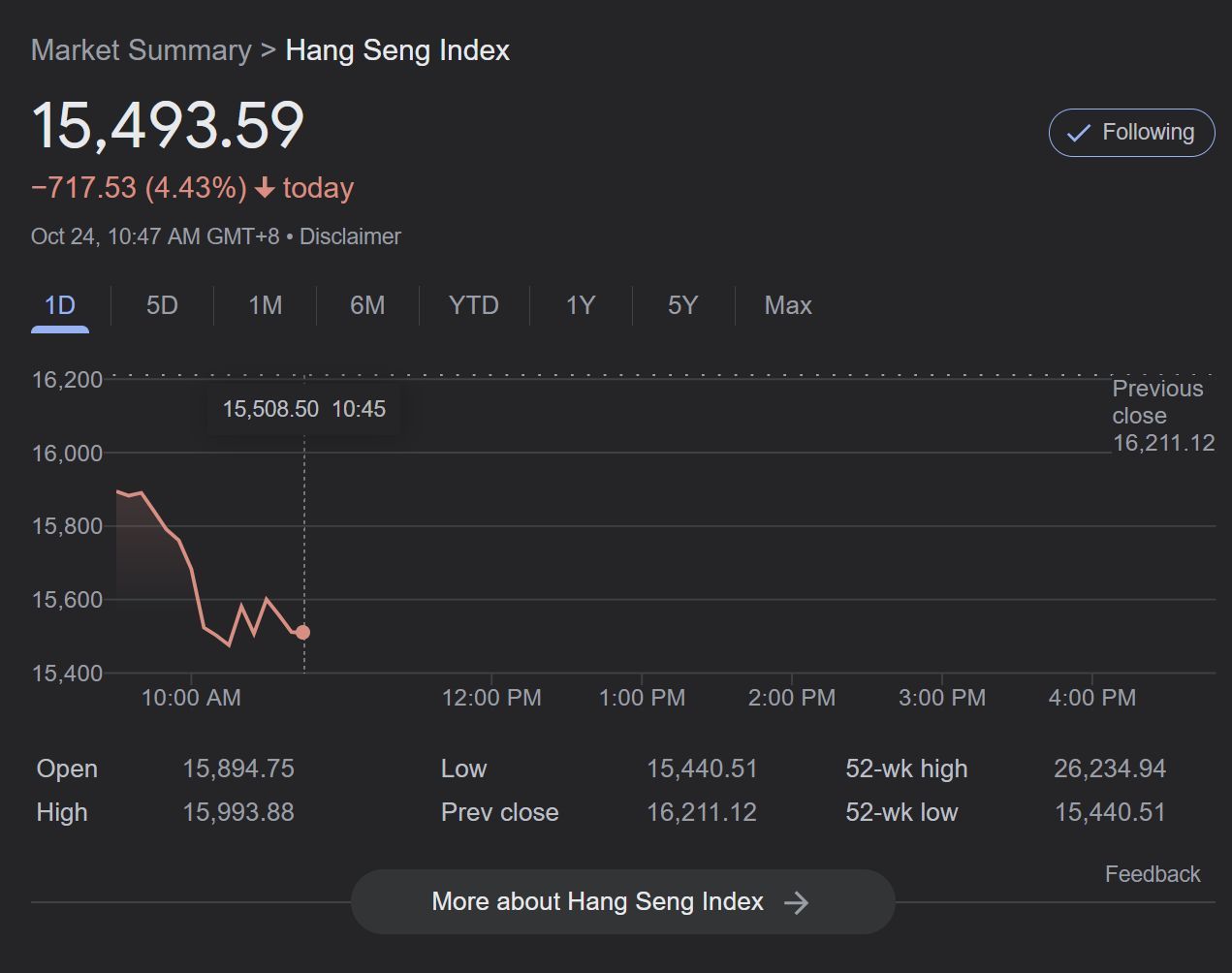Click the Hang Seng Index title

point(397,50)
